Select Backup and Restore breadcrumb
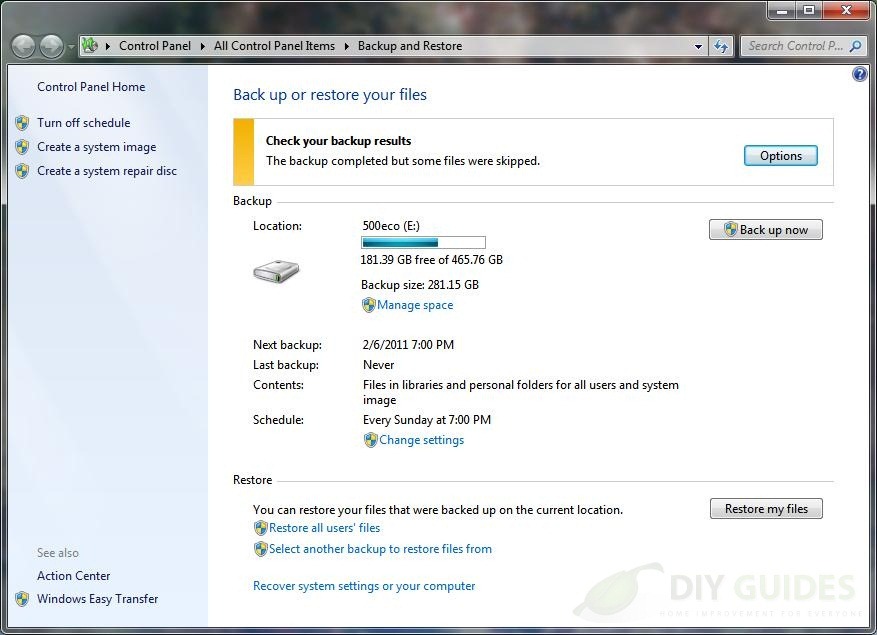877x635 pixels. point(409,46)
